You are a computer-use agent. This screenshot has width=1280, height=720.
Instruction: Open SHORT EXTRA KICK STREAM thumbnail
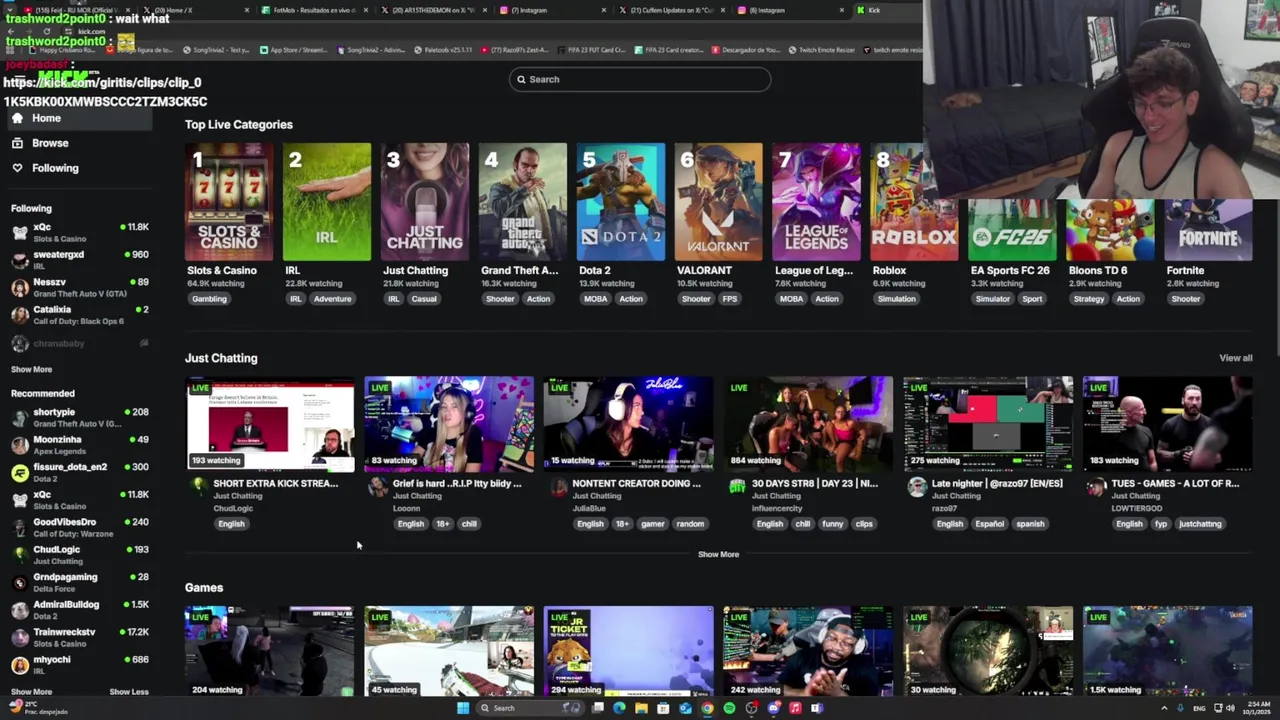pyautogui.click(x=270, y=424)
